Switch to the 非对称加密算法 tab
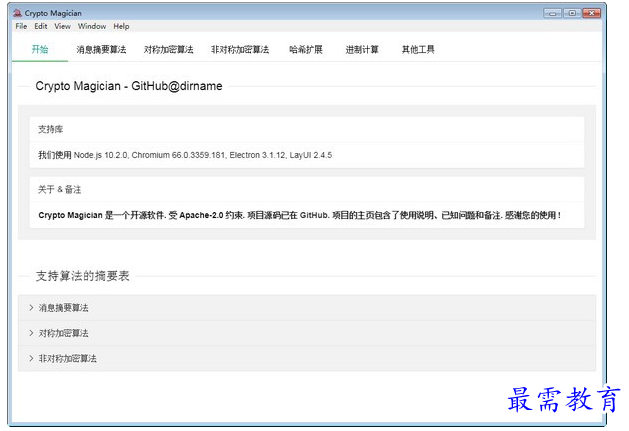 pos(240,49)
